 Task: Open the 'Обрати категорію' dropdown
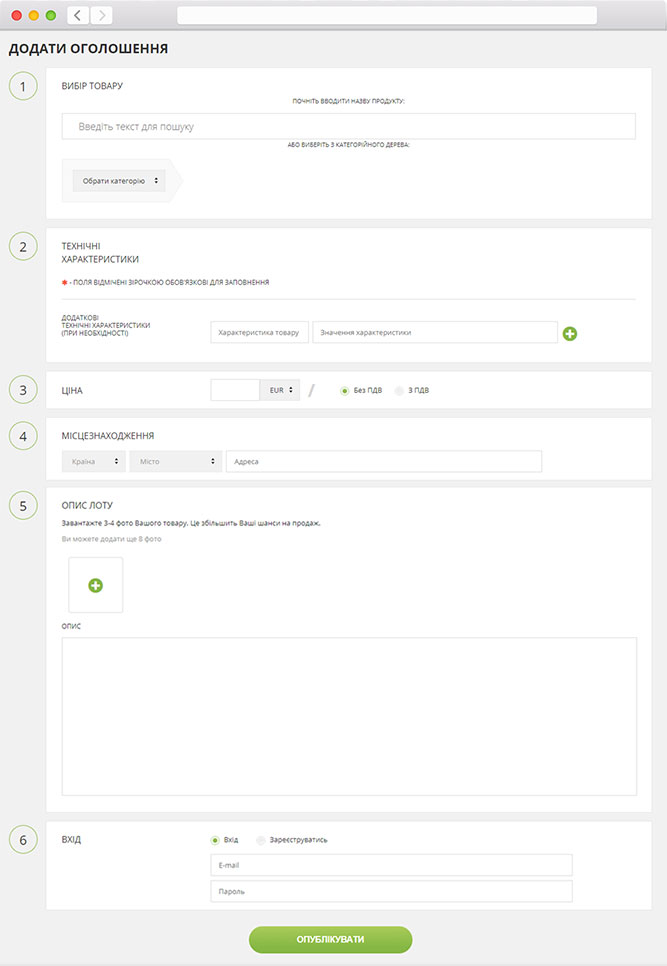coord(118,181)
